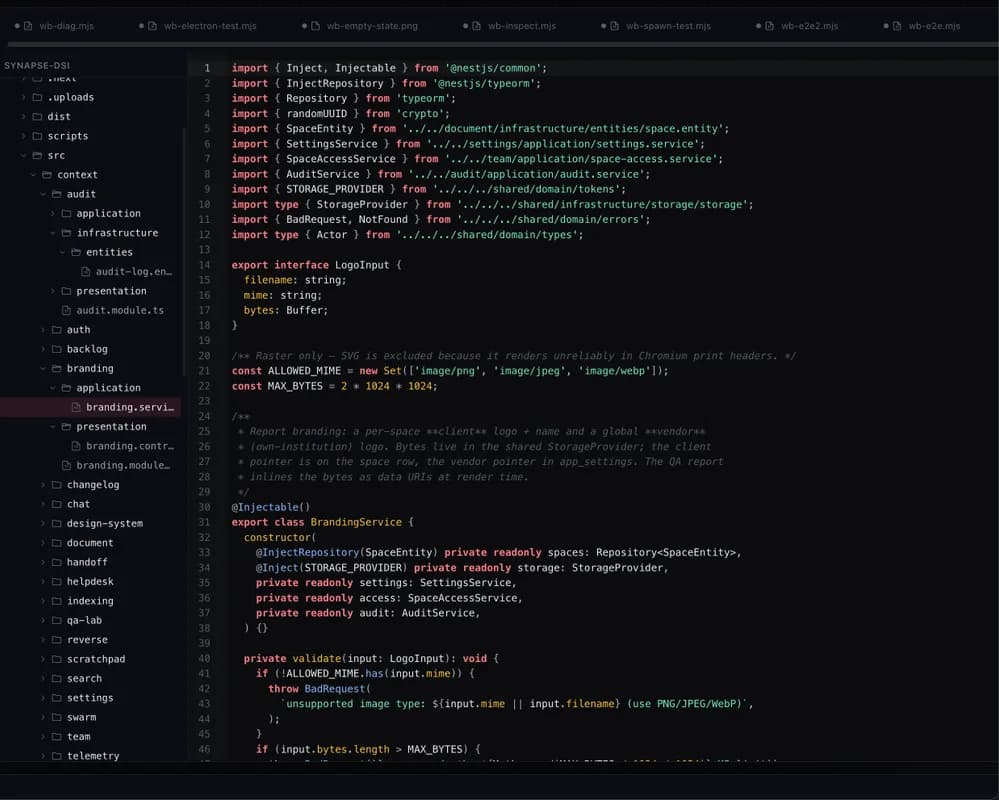The width and height of the screenshot is (999, 800).
Task: Collapse the infrastructure folder under audit
Action: pyautogui.click(x=53, y=233)
